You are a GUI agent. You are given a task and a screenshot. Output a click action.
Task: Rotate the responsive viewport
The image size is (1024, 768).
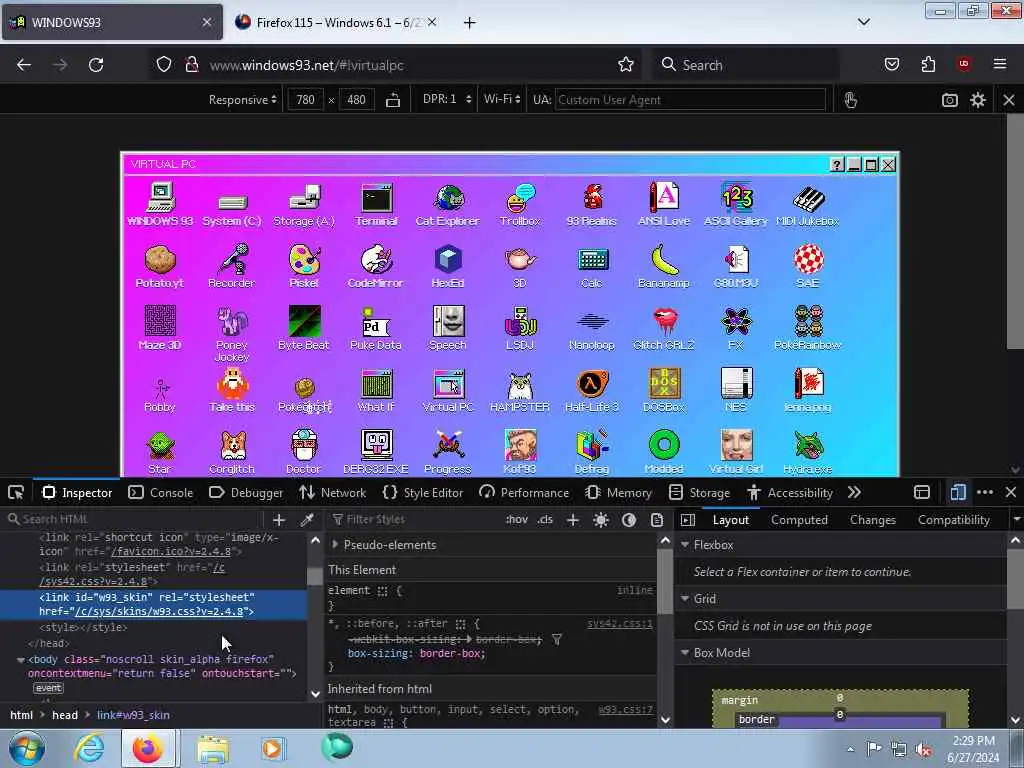click(x=393, y=100)
